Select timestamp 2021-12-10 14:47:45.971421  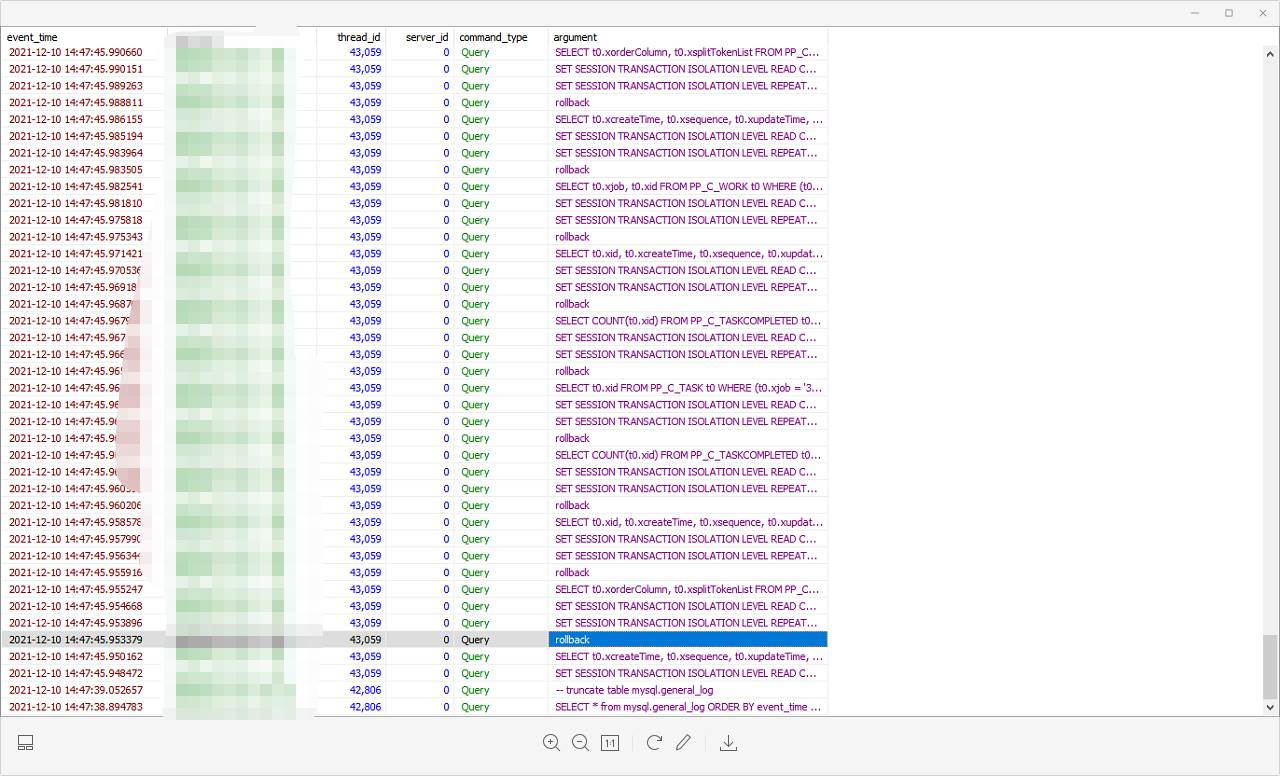coord(76,254)
